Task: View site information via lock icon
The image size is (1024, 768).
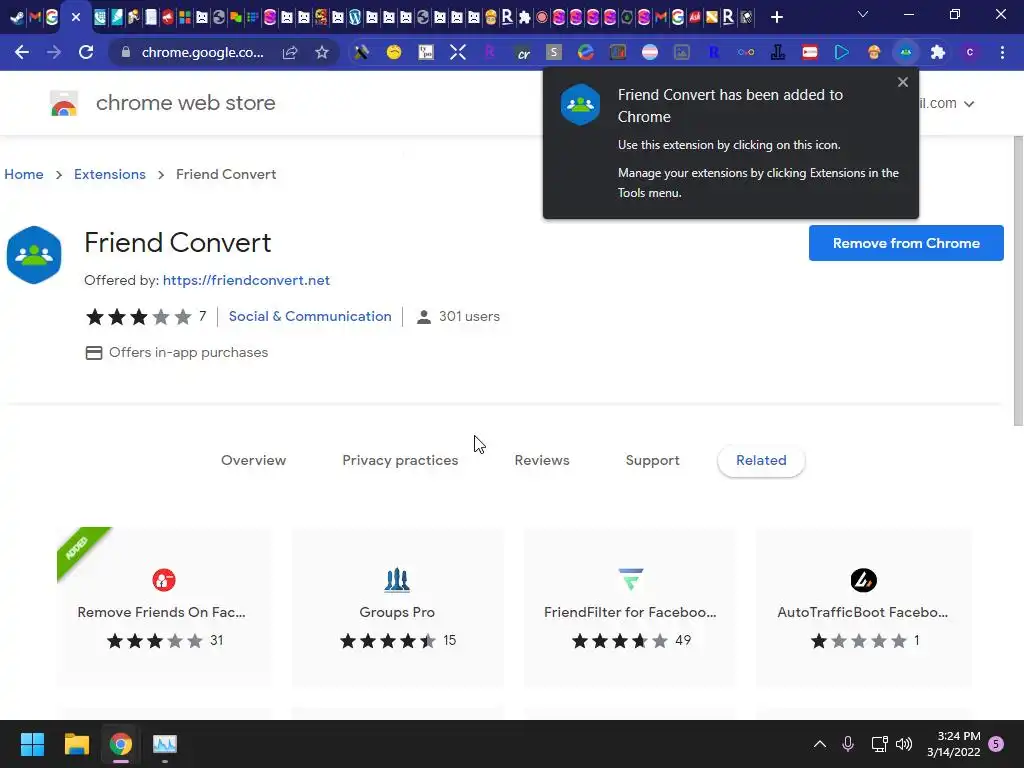Action: coord(126,52)
